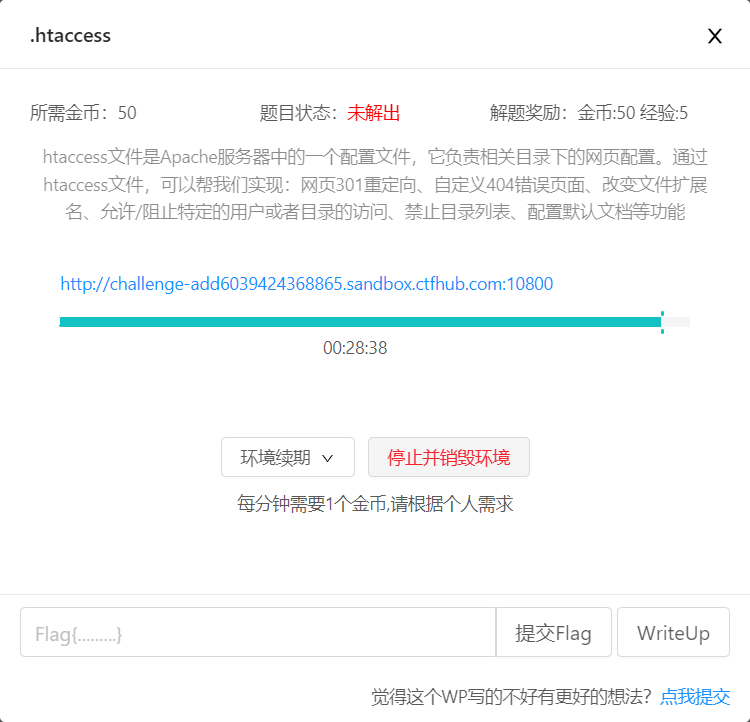Click the 解题奖励 reward info text
Screen dimensions: 750x722
pyautogui.click(x=588, y=113)
